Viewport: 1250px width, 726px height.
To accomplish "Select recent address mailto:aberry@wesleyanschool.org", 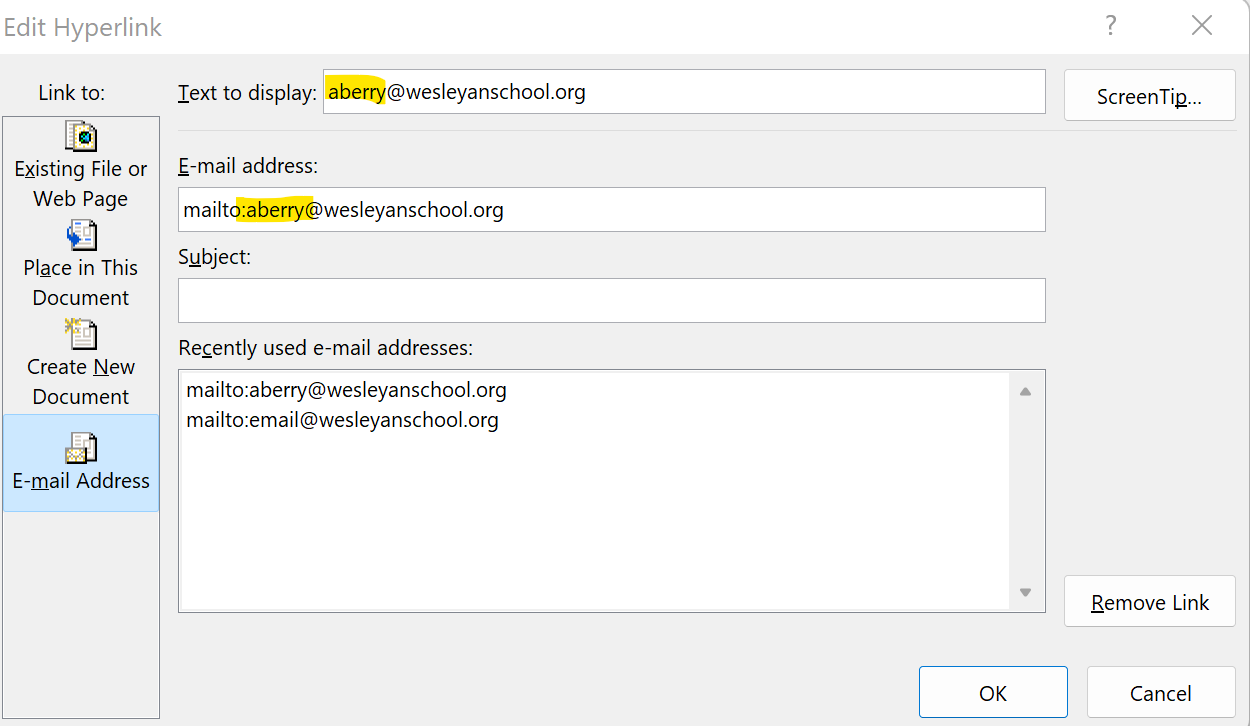I will tap(346, 389).
